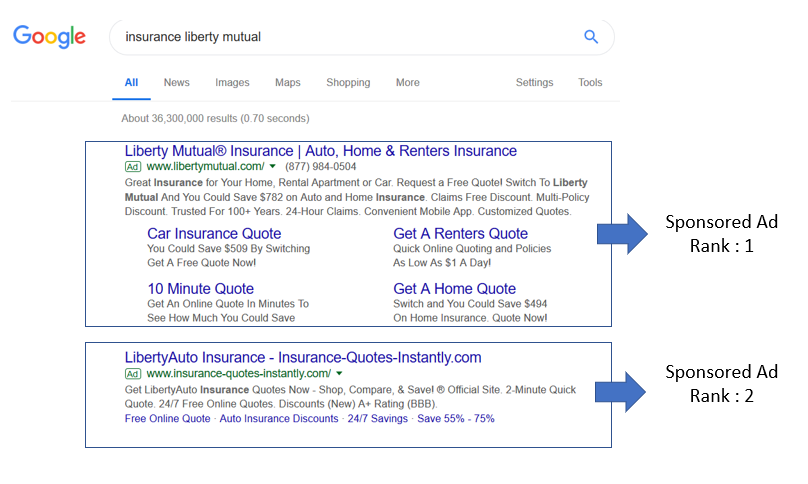The width and height of the screenshot is (808, 484).
Task: Click text You Could Save $509 By Switching
Action: pos(229,248)
